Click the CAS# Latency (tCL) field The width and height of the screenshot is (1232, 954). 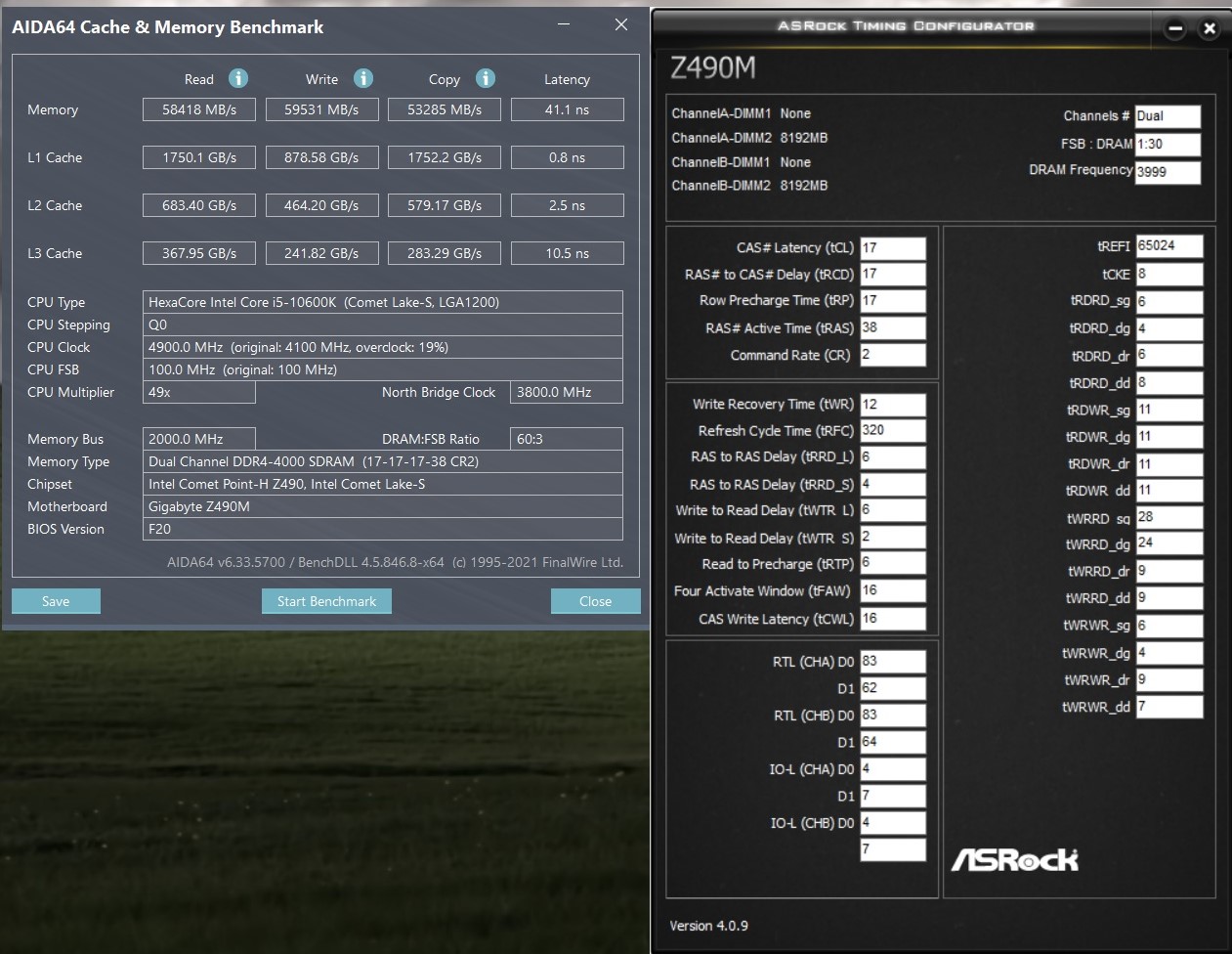pyautogui.click(x=893, y=248)
